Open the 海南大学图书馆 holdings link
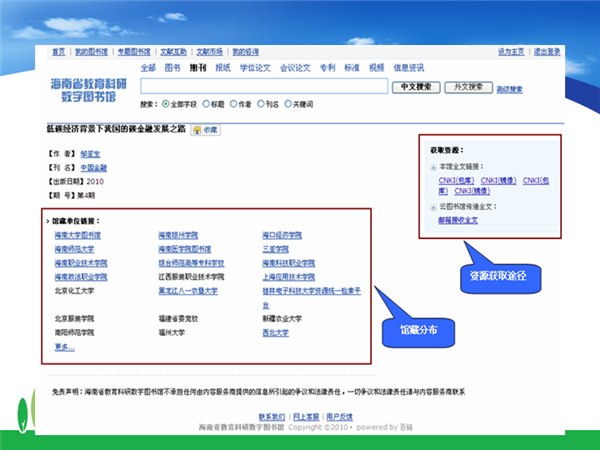The height and width of the screenshot is (450, 600). [x=78, y=235]
